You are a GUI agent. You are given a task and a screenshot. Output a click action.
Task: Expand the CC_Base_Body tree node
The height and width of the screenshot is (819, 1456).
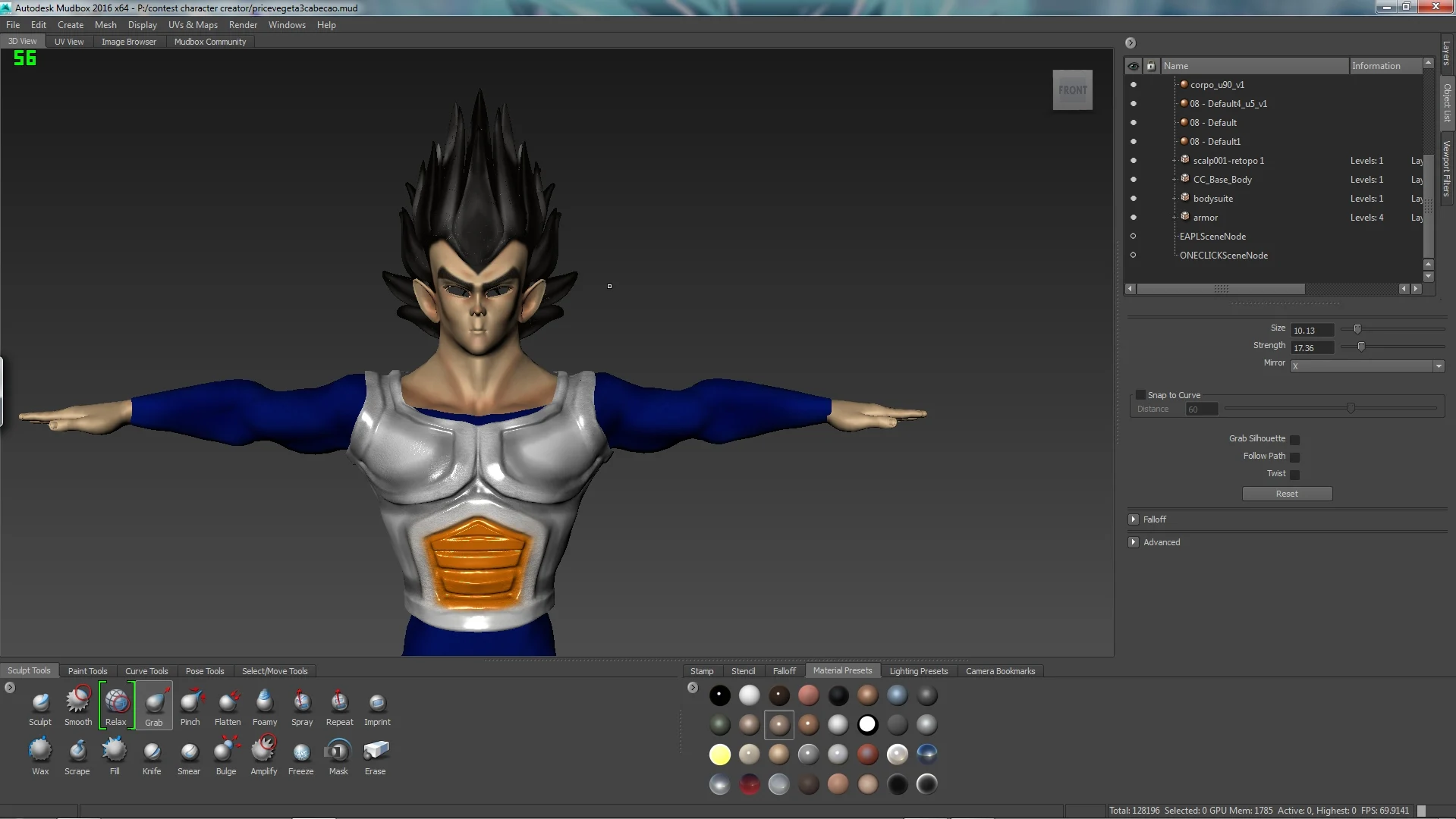coord(1174,180)
